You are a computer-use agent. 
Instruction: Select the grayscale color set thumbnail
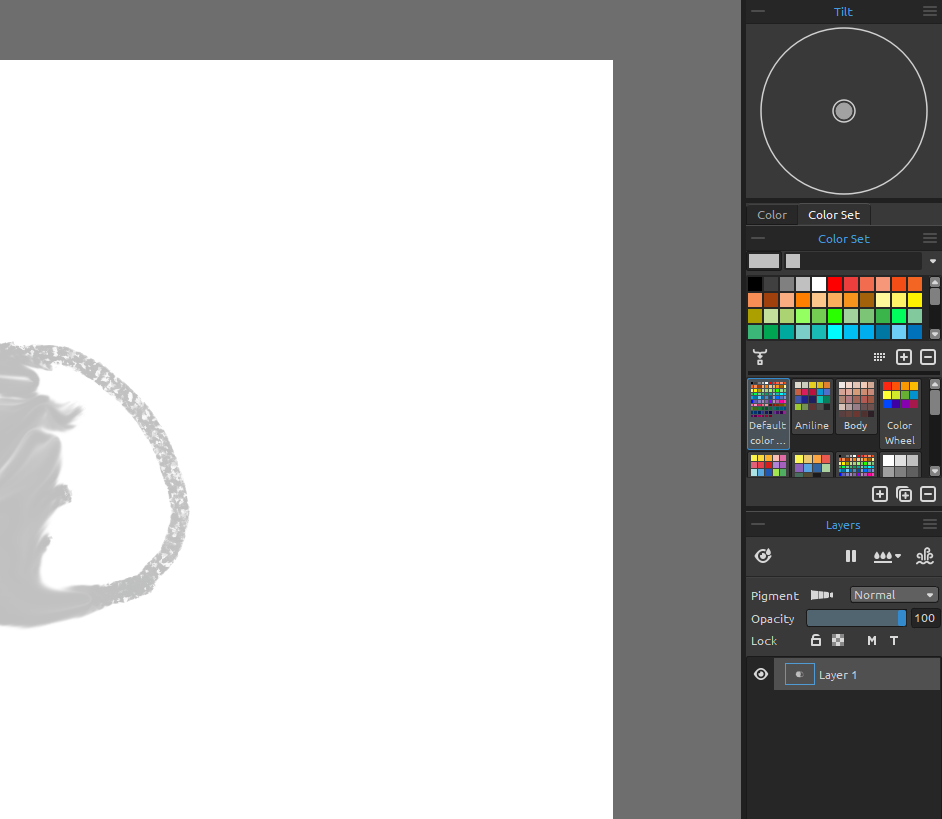[x=900, y=465]
